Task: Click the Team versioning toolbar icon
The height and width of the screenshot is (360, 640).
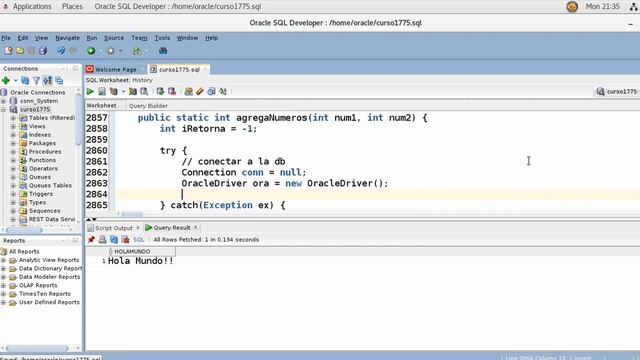Action: point(137,51)
